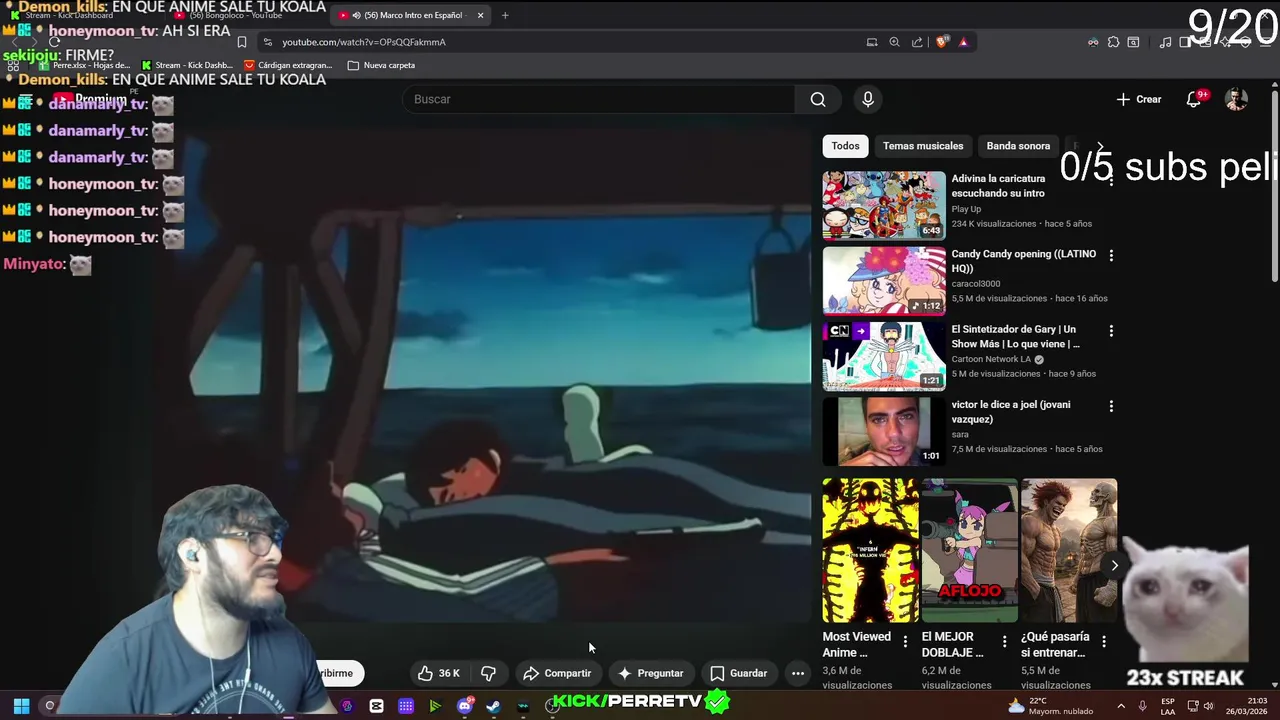The height and width of the screenshot is (720, 1280).
Task: Open AFLOJO El MEJOR DOBLAJE short thumbnail
Action: (969, 550)
